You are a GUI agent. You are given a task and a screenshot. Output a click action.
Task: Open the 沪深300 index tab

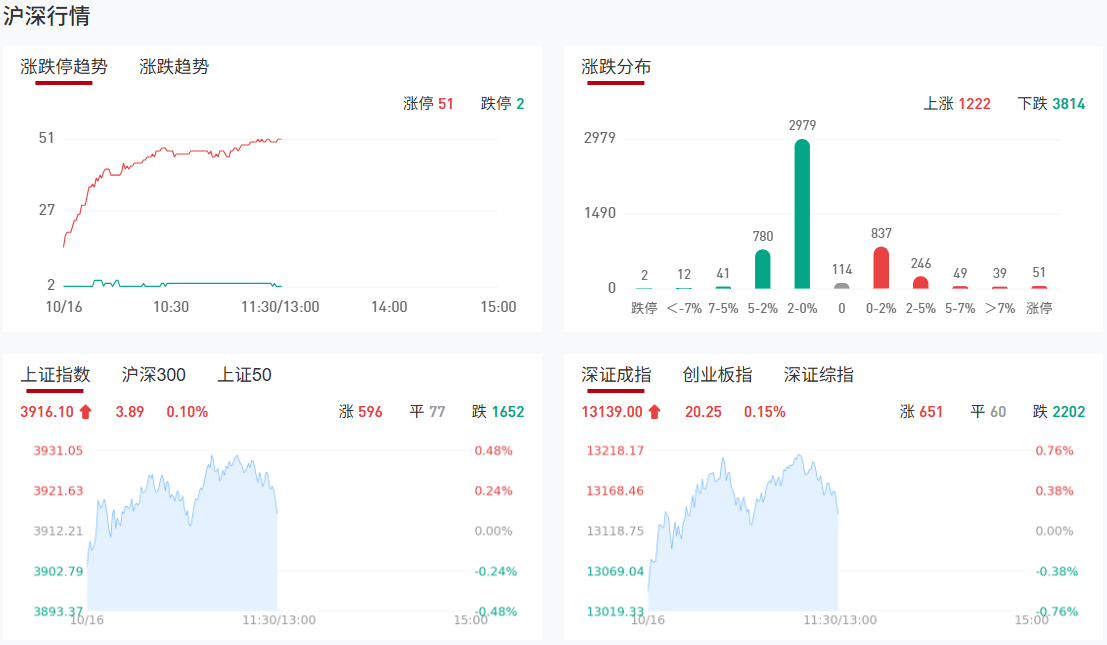tap(154, 375)
